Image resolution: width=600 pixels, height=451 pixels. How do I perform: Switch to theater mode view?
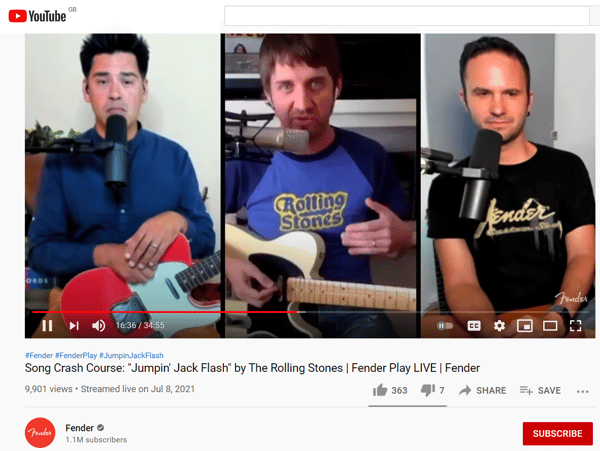(550, 326)
